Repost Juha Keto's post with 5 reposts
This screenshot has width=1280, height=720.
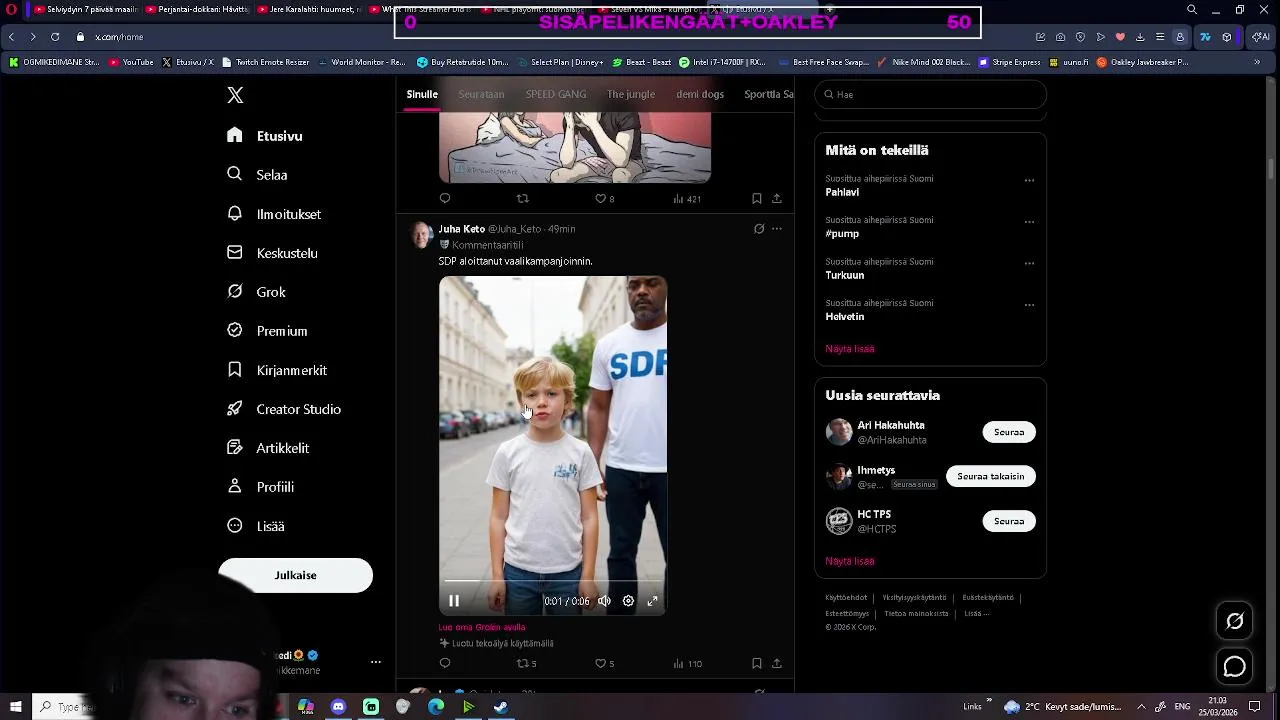coord(526,663)
